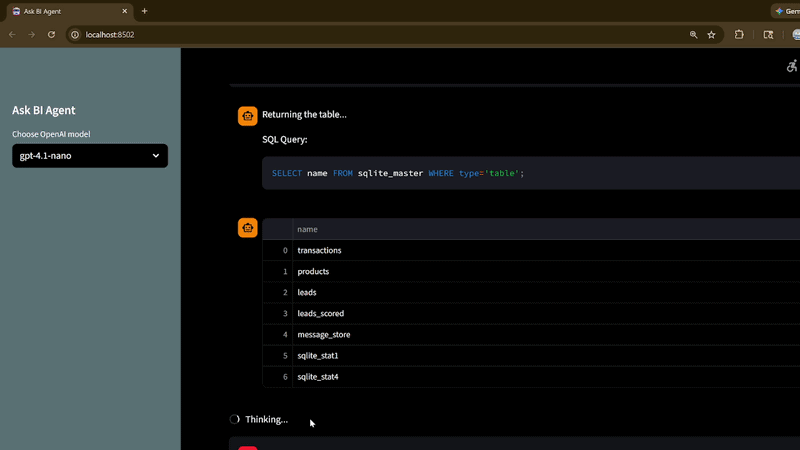Reload the localhost page
The height and width of the screenshot is (450, 800).
[52, 34]
